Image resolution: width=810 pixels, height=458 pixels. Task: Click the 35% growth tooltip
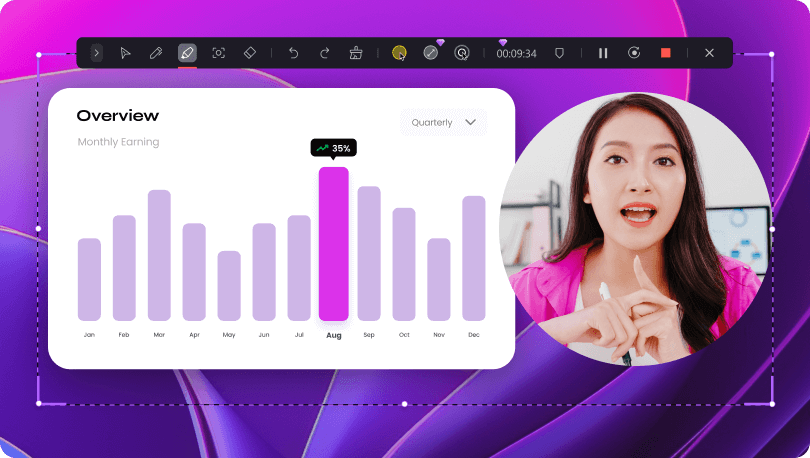tap(333, 148)
